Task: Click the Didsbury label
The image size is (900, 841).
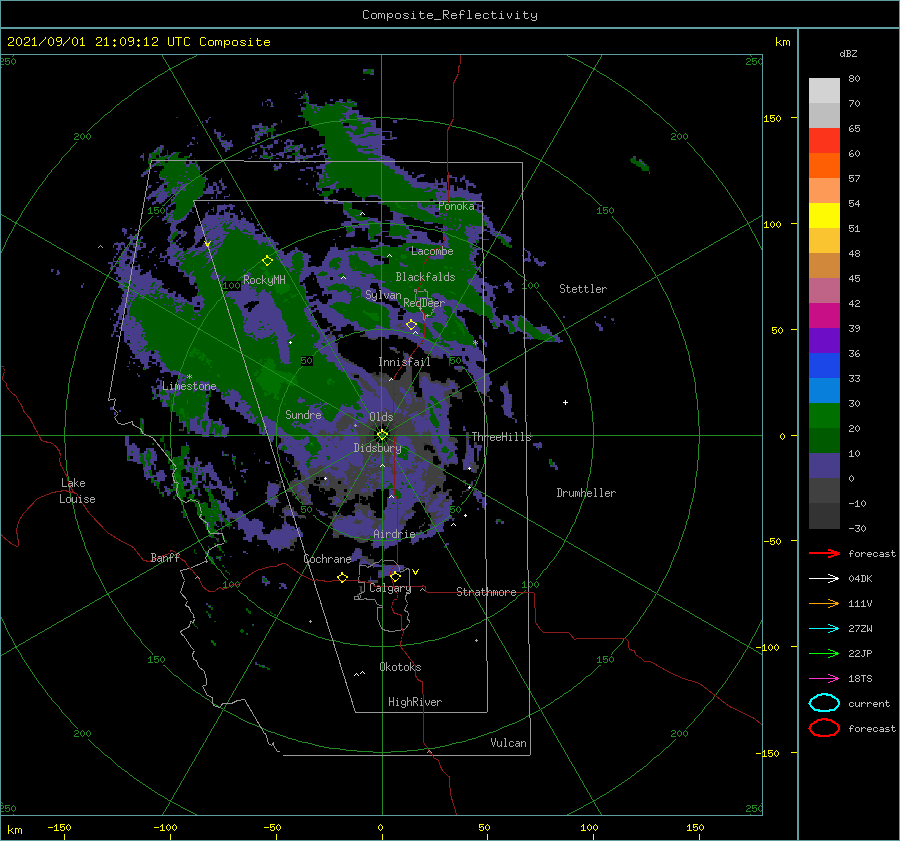Action: point(377,448)
